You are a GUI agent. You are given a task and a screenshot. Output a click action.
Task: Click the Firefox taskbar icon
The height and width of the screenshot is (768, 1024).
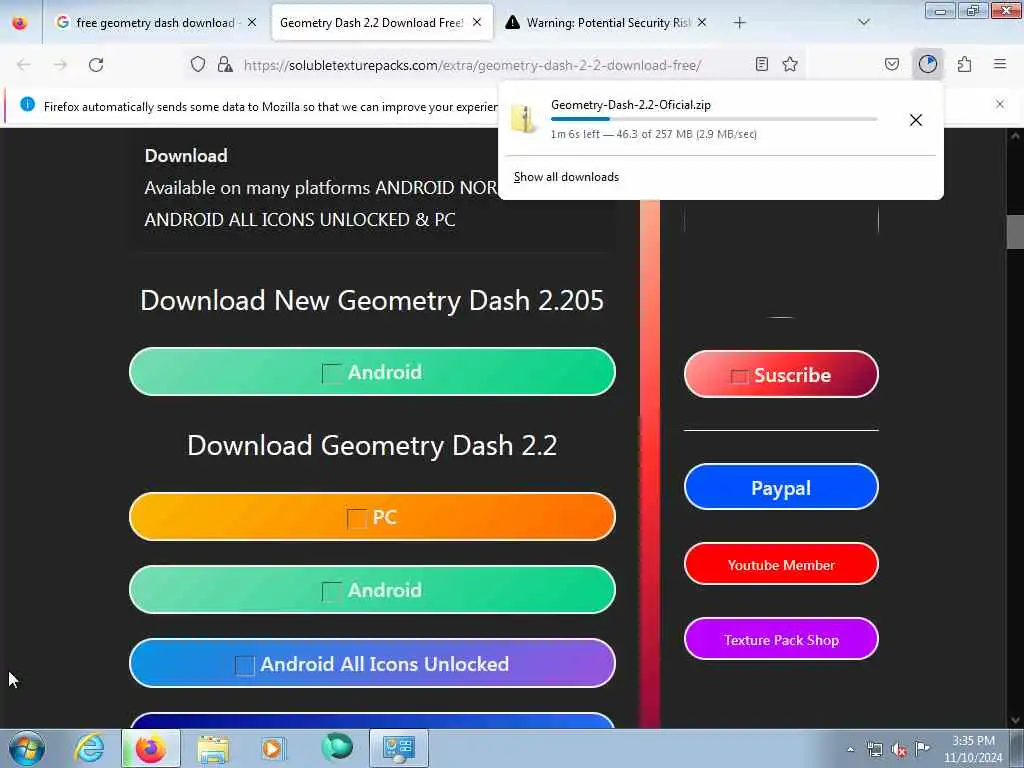pos(150,748)
